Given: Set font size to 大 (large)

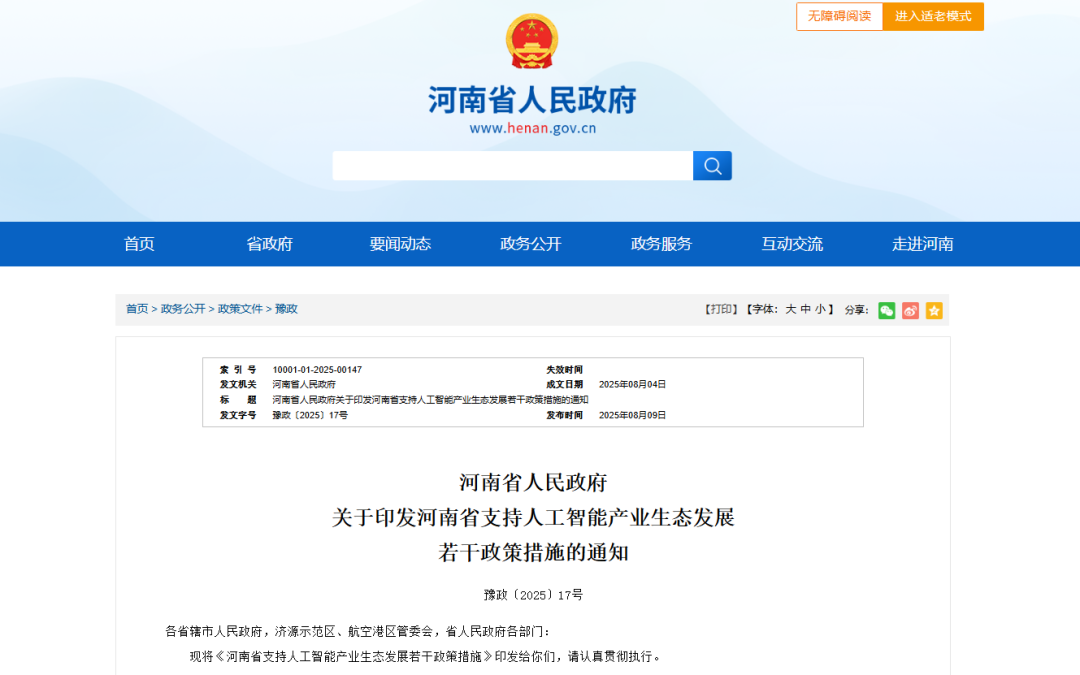Looking at the screenshot, I should pos(790,310).
